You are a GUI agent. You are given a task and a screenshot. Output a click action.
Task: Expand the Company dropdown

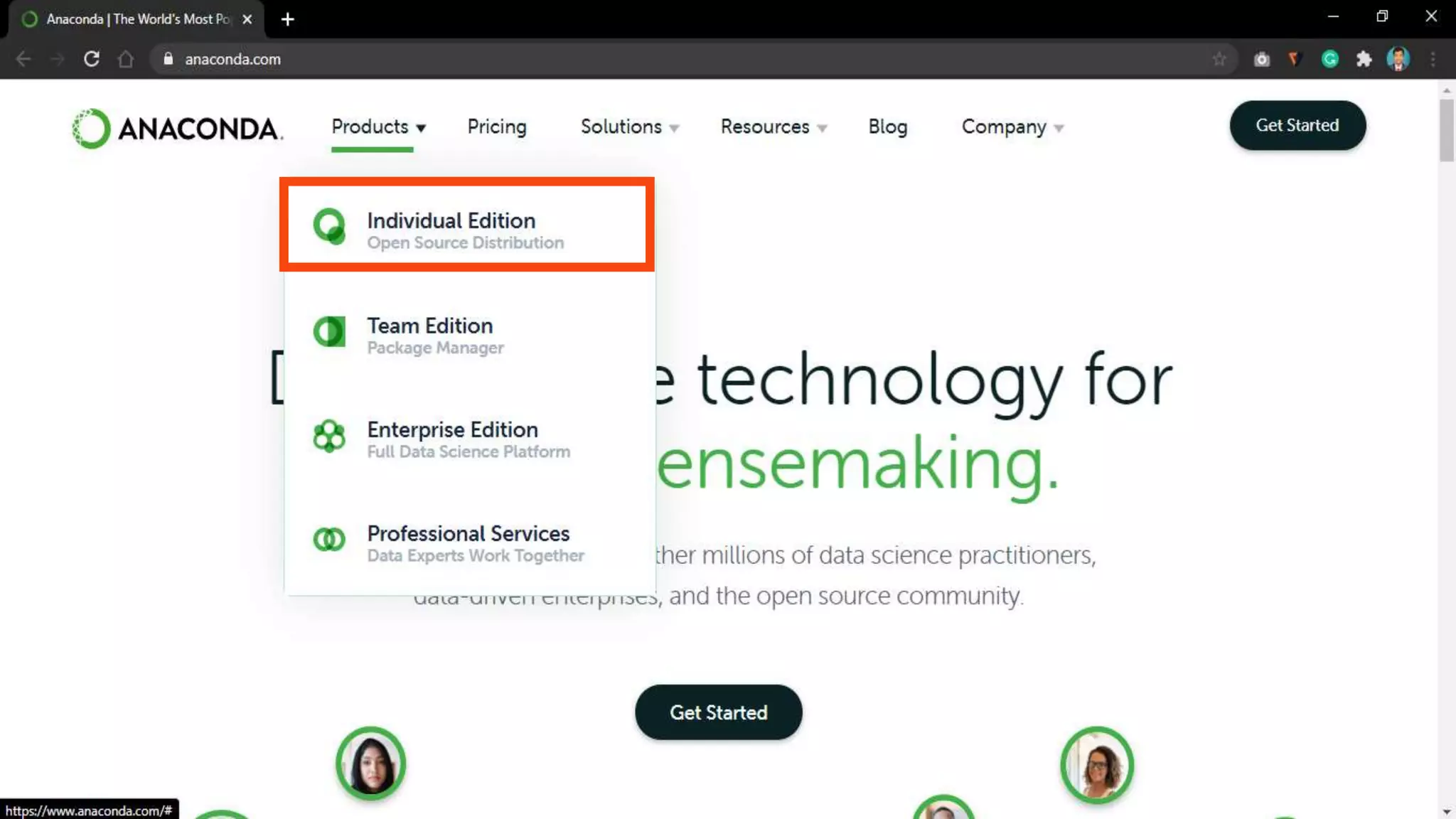(x=1012, y=127)
